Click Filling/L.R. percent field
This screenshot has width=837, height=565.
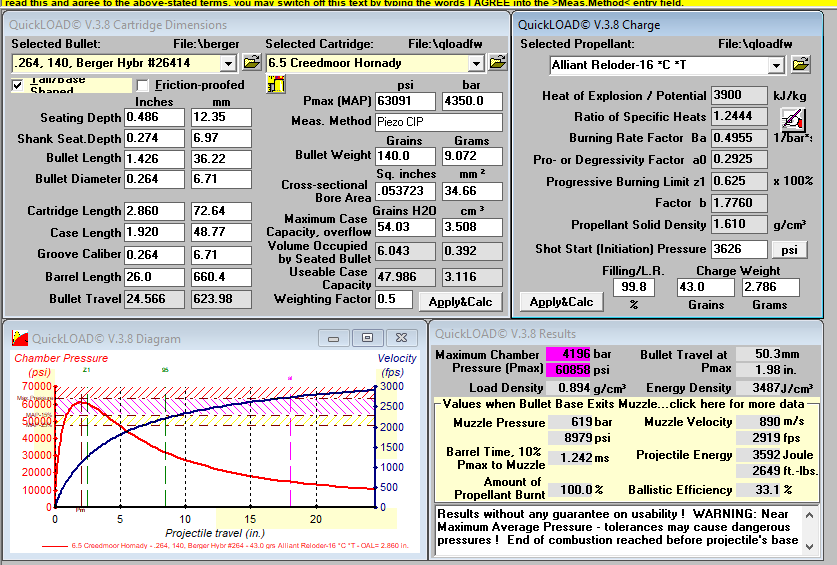634,287
